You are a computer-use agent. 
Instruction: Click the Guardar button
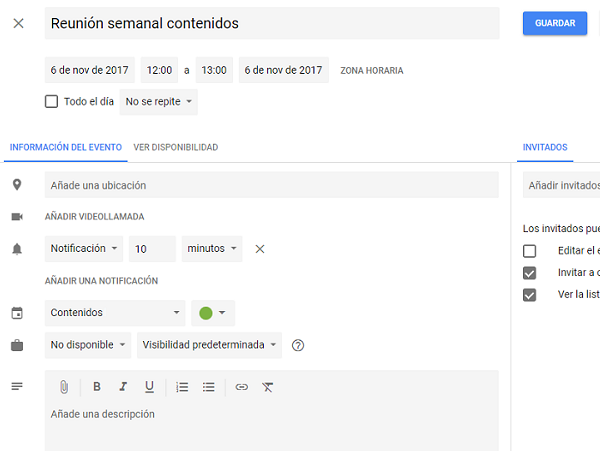(555, 23)
